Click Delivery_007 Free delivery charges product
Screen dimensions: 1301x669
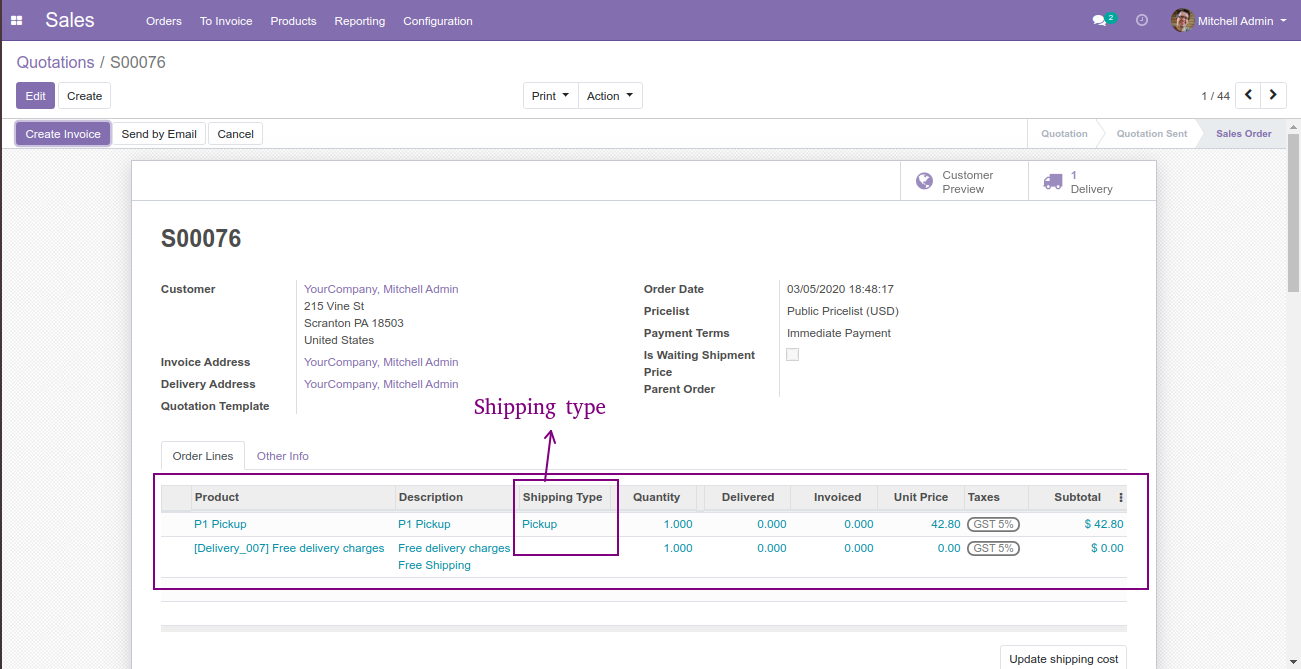(289, 548)
